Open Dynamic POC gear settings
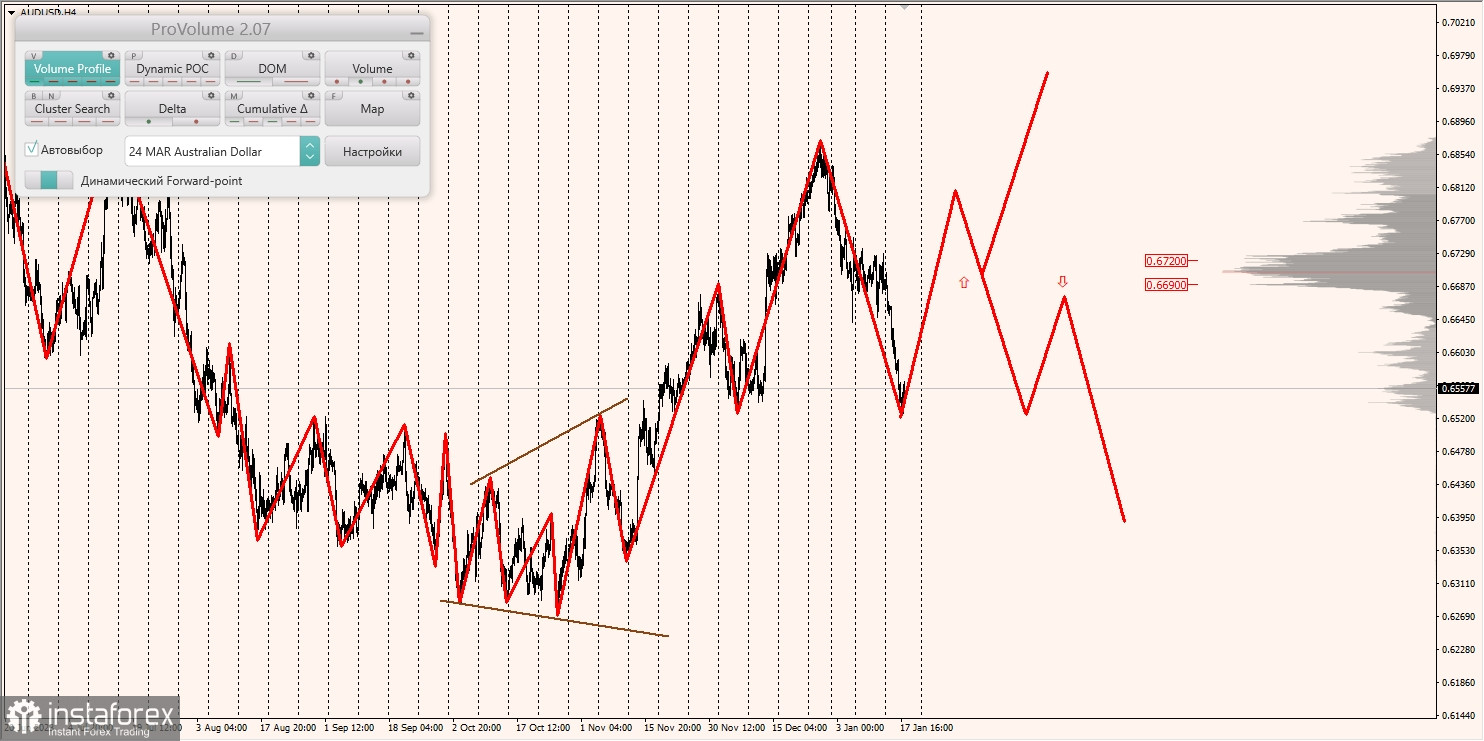This screenshot has width=1484, height=741. [211, 56]
